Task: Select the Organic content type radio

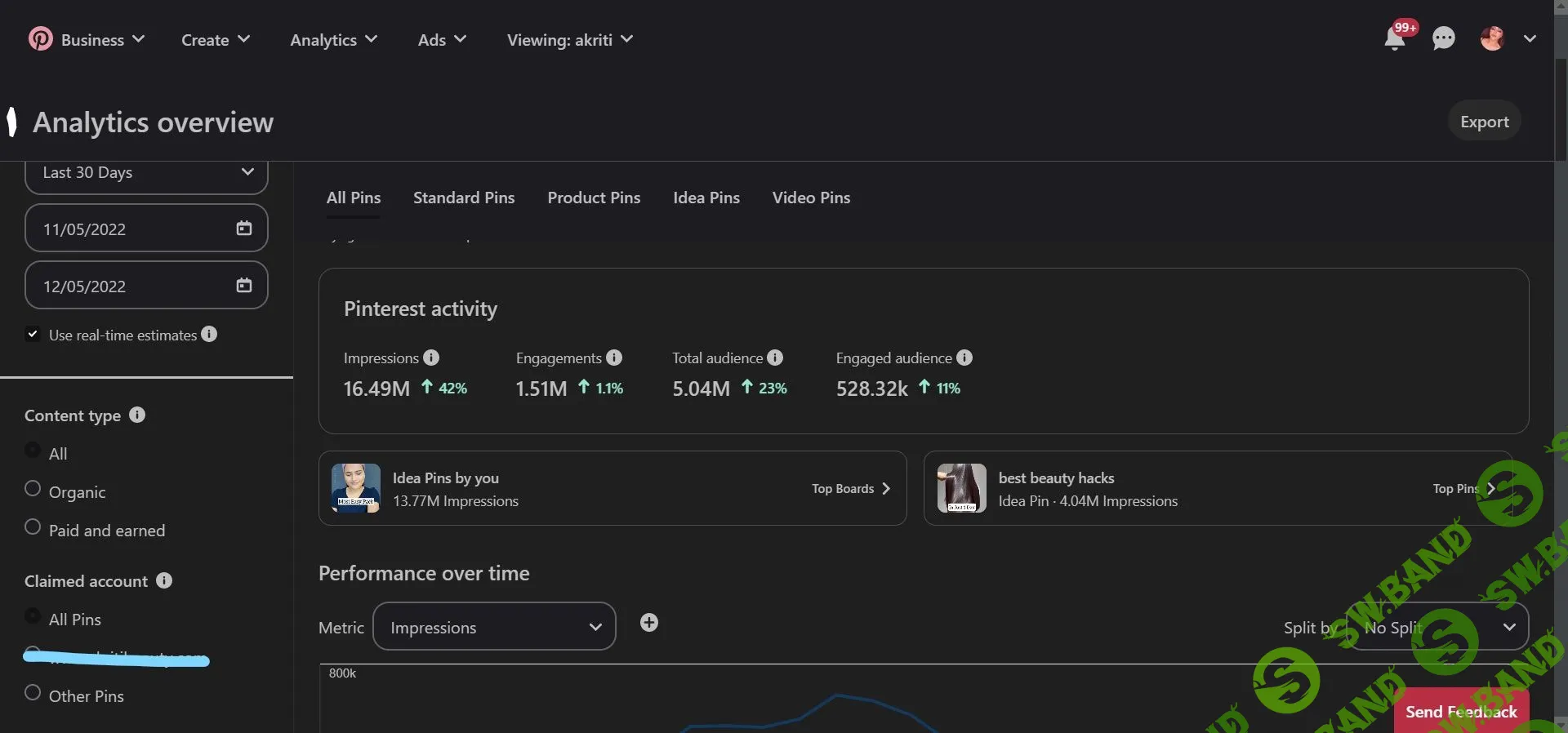Action: coord(33,488)
